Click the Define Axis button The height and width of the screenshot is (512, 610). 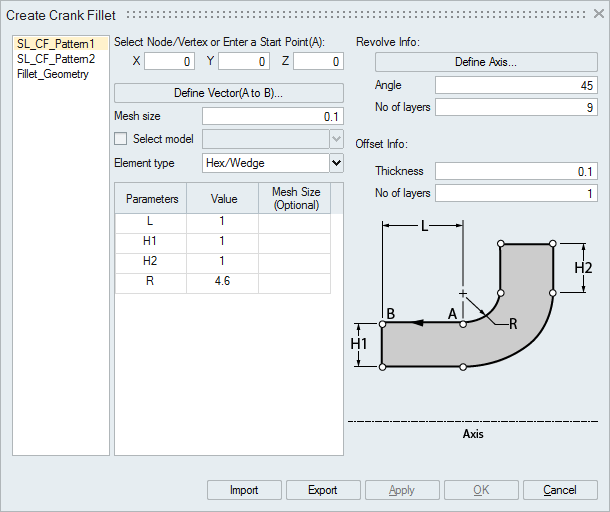[485, 62]
